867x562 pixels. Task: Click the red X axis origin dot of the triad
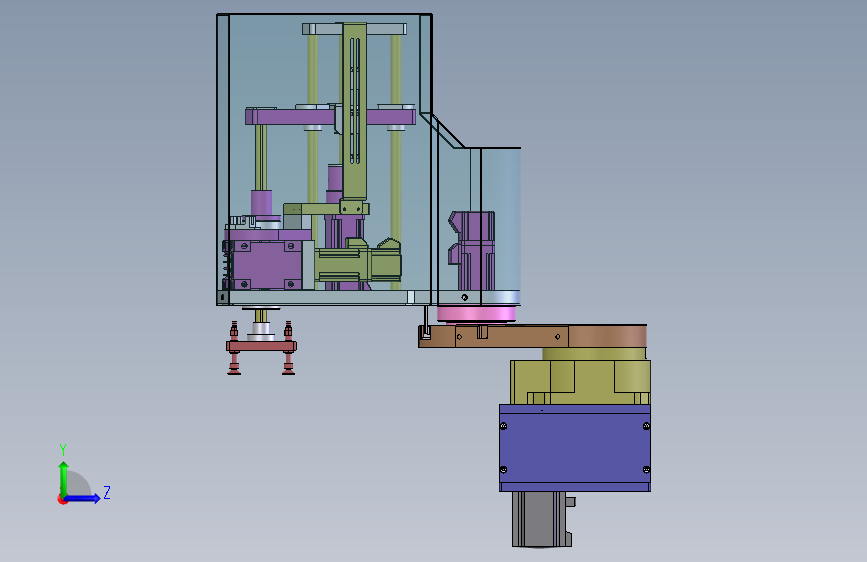point(62,499)
